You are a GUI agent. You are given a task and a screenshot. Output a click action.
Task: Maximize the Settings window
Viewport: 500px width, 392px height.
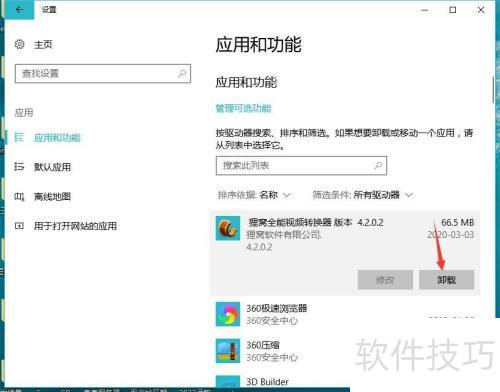pyautogui.click(x=453, y=10)
